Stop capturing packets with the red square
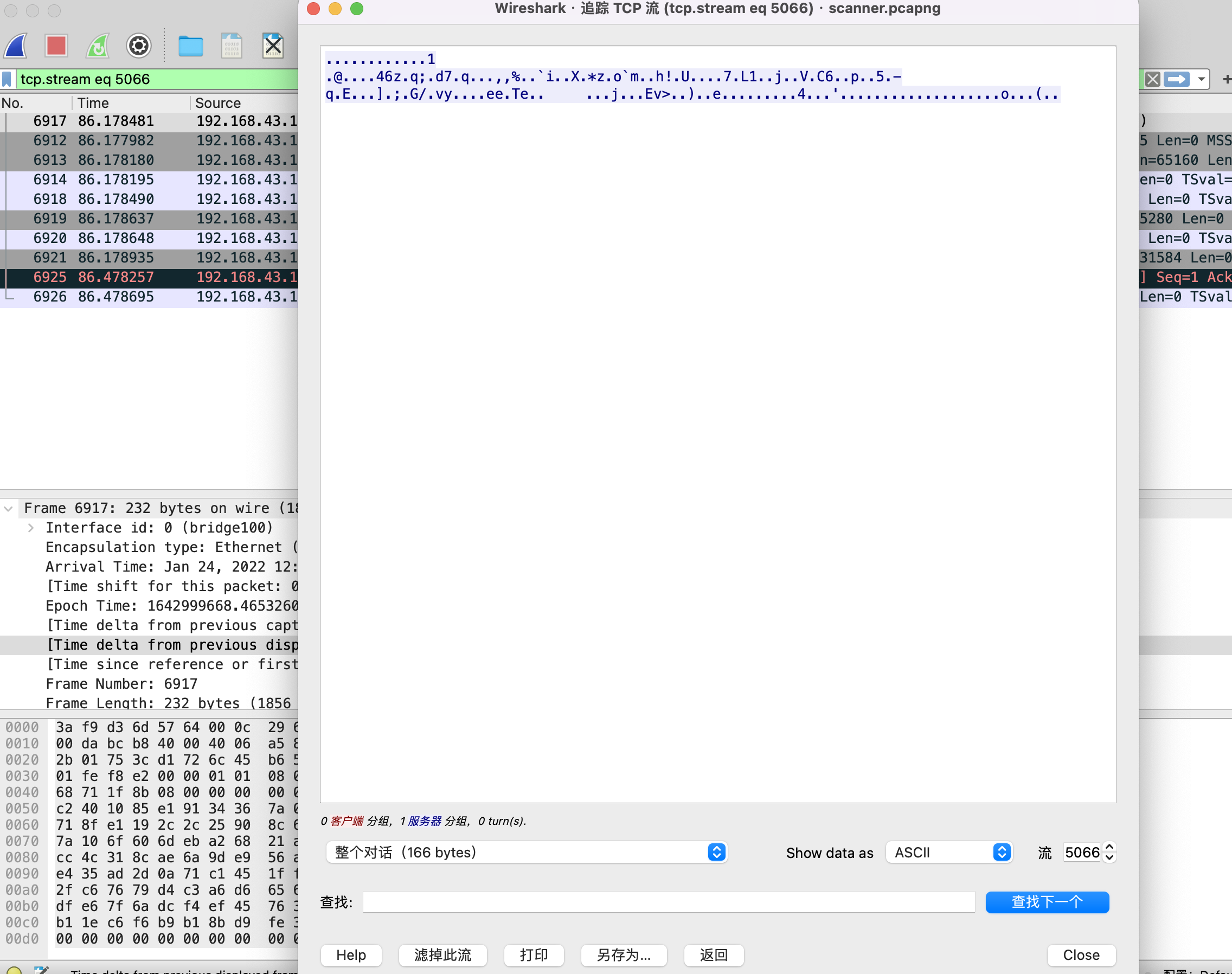The height and width of the screenshot is (974, 1232). [x=56, y=46]
